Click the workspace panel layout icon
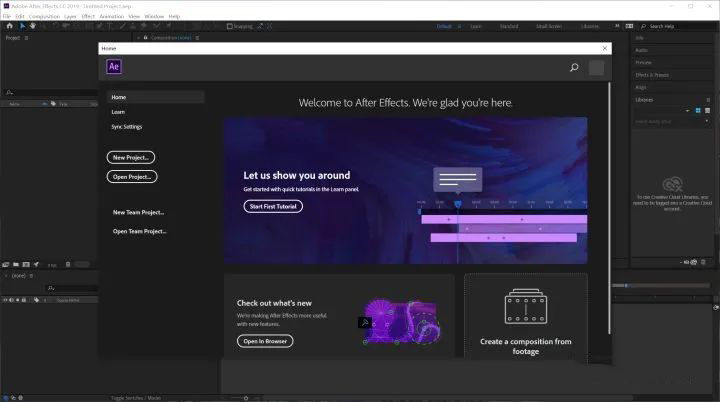The height and width of the screenshot is (402, 720). [630, 26]
